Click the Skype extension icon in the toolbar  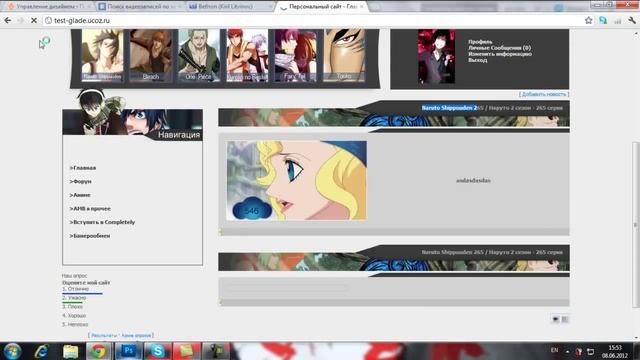click(x=603, y=20)
